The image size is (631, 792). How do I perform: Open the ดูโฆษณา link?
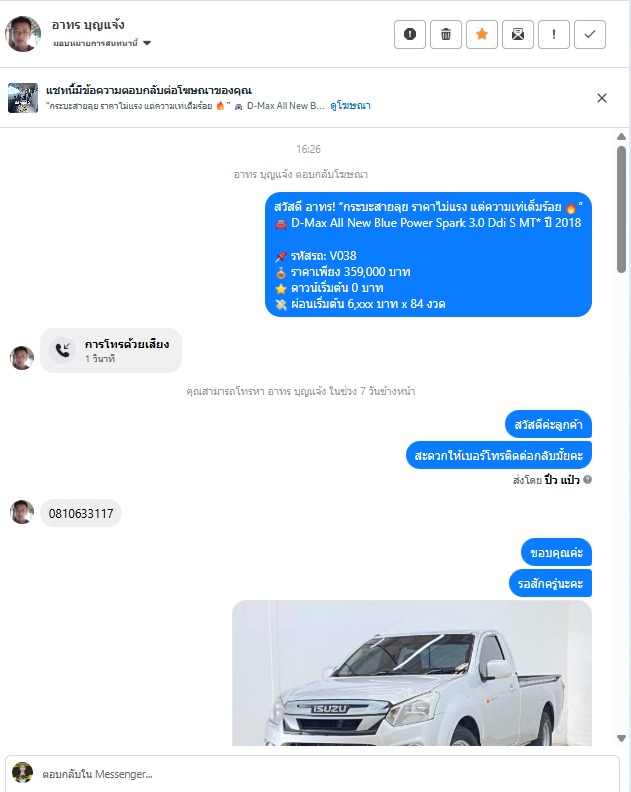click(x=350, y=106)
